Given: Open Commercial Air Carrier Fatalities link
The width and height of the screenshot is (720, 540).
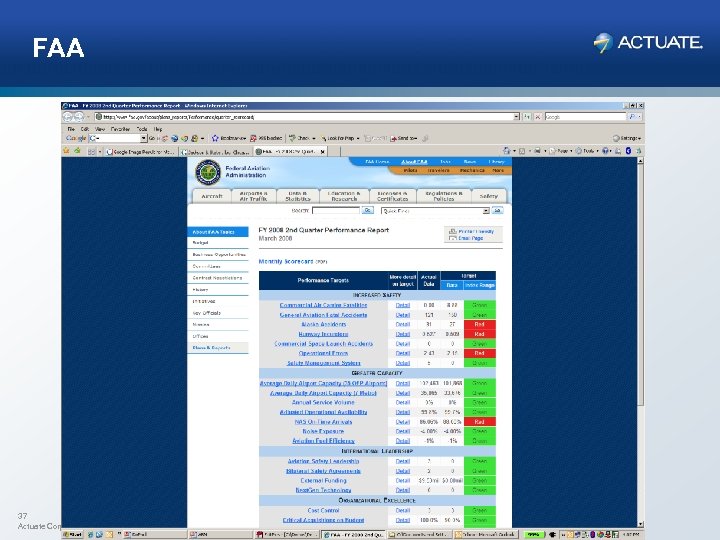Looking at the screenshot, I should click(323, 305).
